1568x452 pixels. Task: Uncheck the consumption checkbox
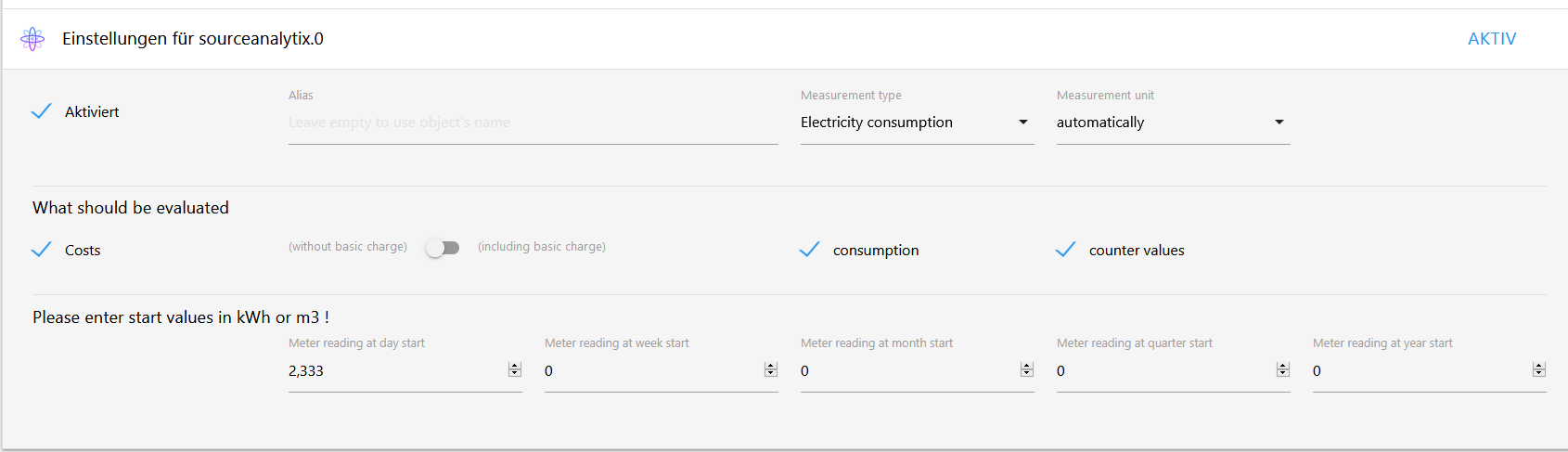tap(810, 250)
